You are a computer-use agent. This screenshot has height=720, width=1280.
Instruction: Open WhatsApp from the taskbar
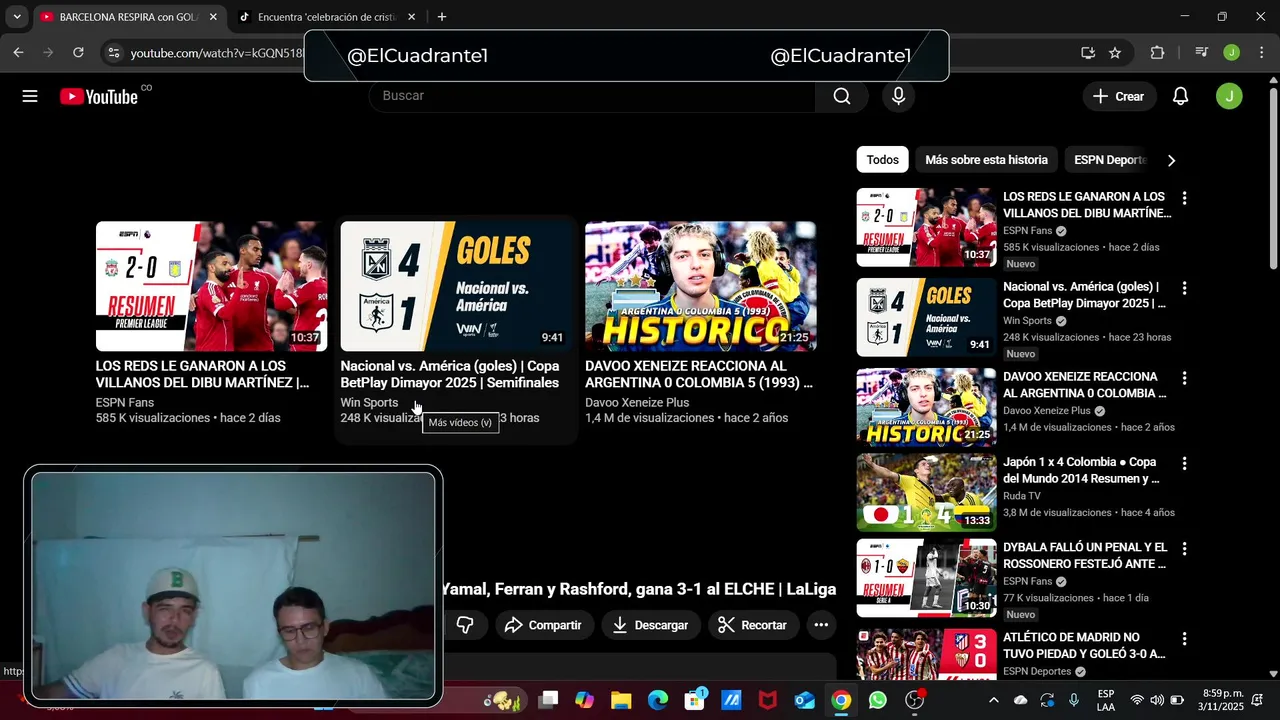(878, 700)
